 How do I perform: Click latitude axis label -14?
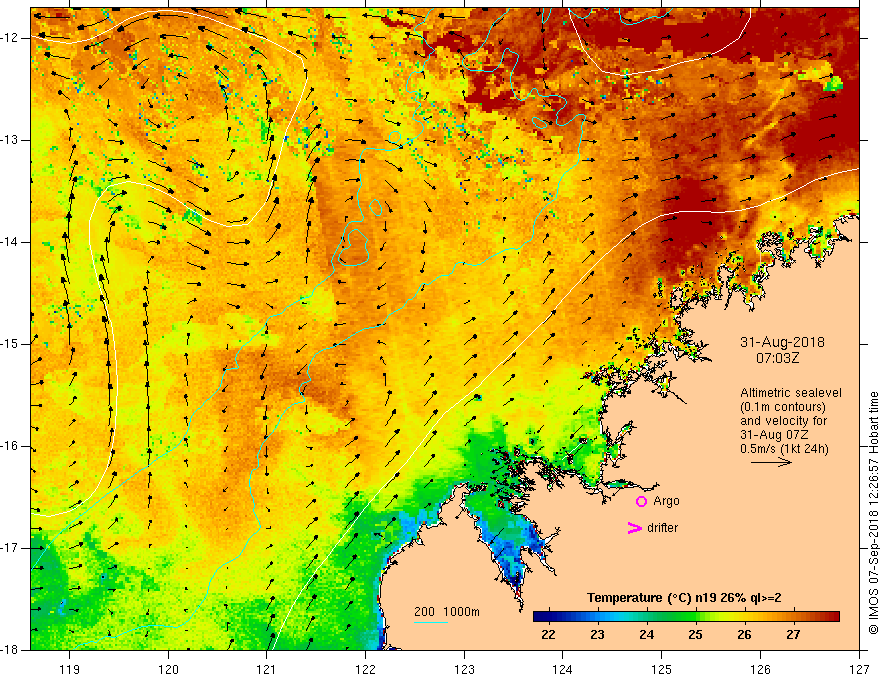11,242
